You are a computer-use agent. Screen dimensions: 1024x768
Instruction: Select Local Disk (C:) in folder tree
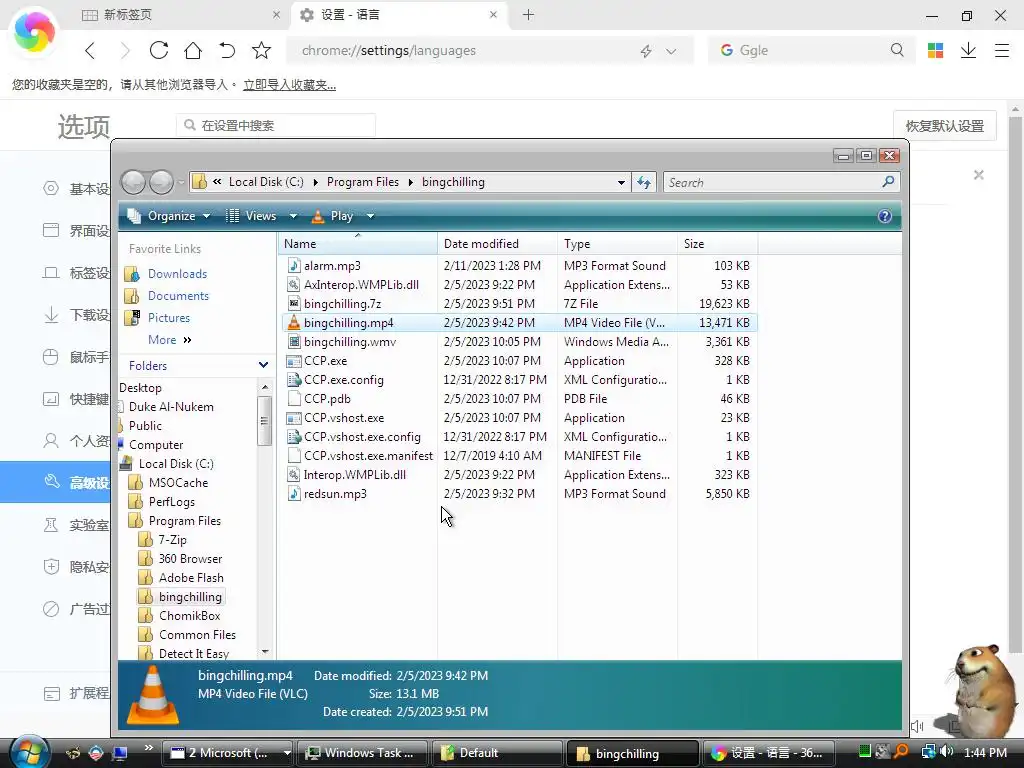[x=176, y=464]
